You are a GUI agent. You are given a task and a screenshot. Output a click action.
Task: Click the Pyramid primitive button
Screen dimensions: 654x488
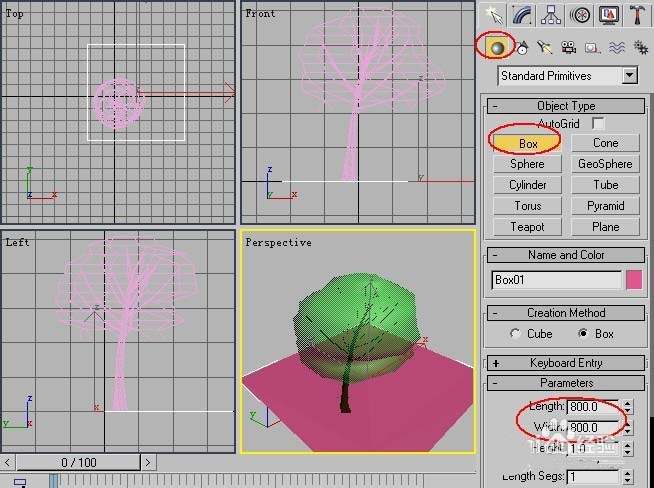pos(605,206)
